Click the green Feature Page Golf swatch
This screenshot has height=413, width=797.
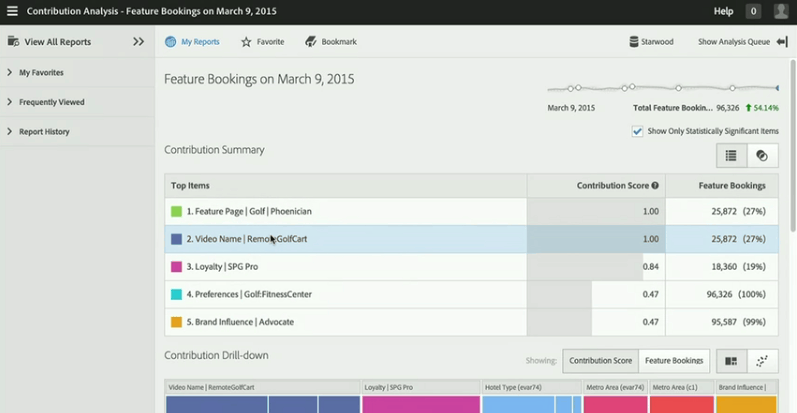176,212
